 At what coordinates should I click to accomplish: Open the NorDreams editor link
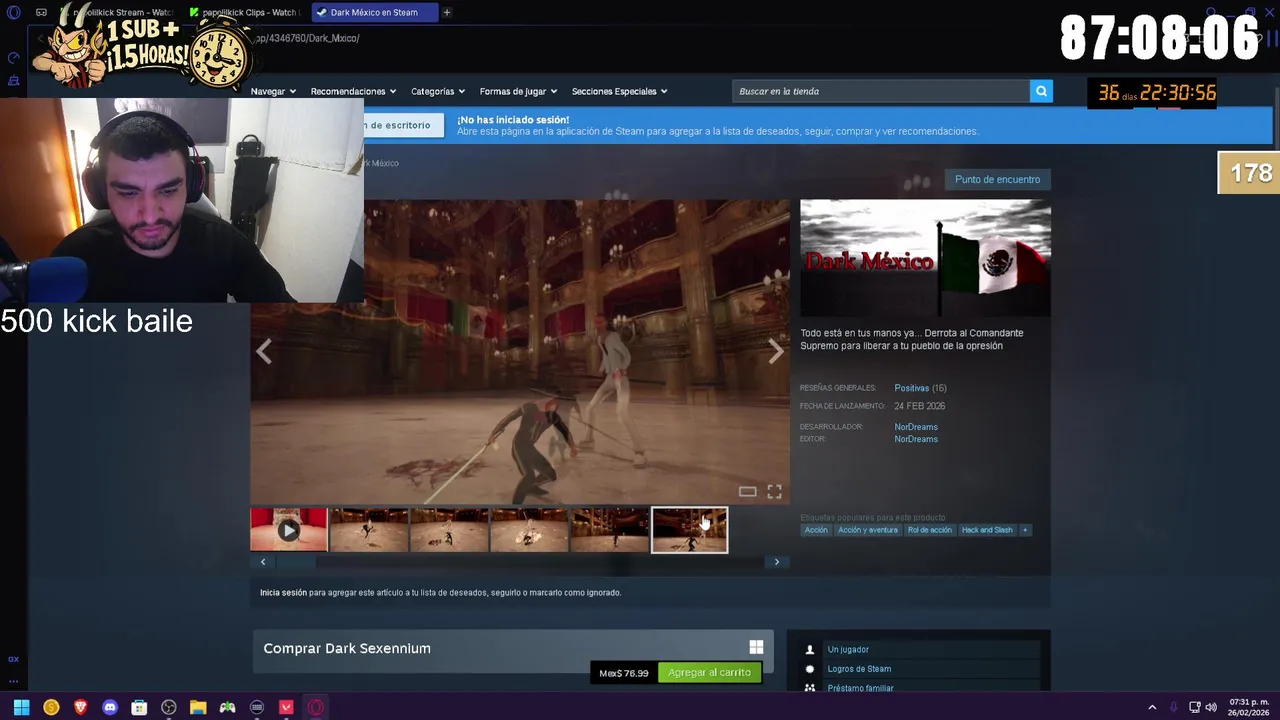pos(916,439)
